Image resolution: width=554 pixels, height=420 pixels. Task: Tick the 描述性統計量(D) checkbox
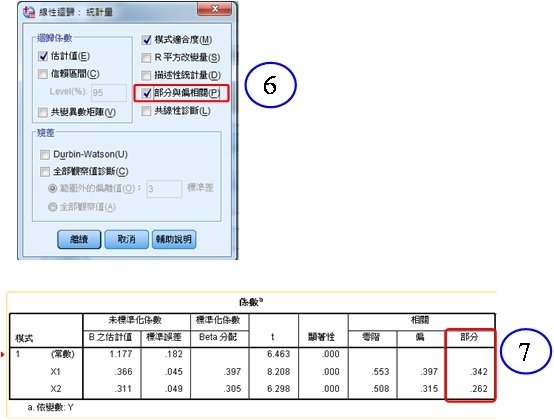click(x=146, y=75)
